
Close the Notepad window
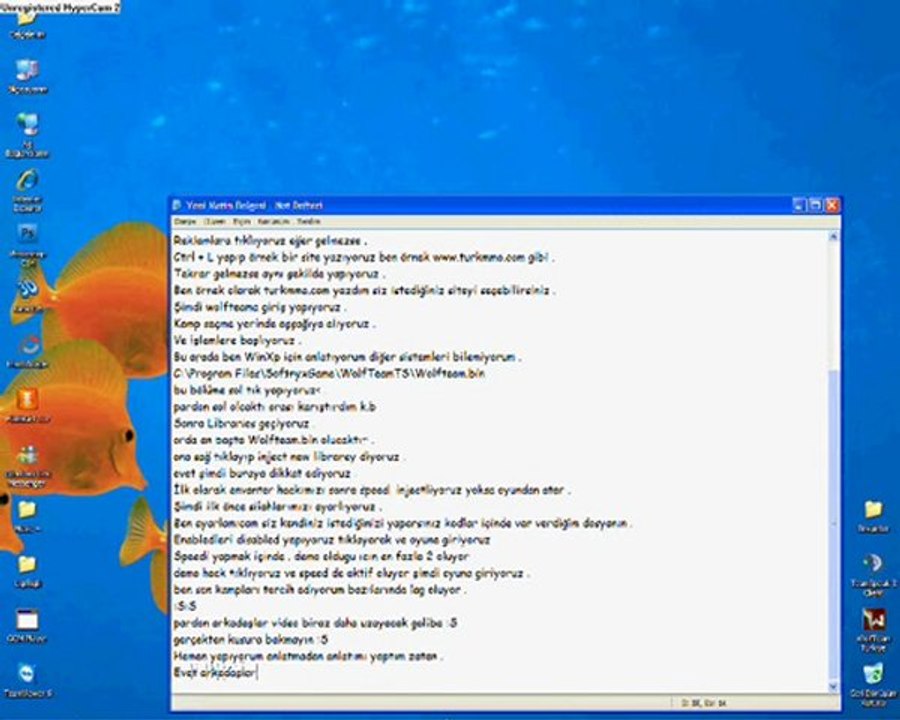click(832, 205)
